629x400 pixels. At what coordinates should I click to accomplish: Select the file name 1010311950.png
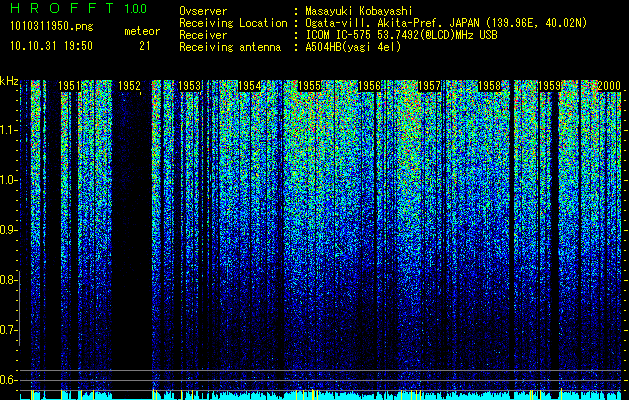point(52,27)
